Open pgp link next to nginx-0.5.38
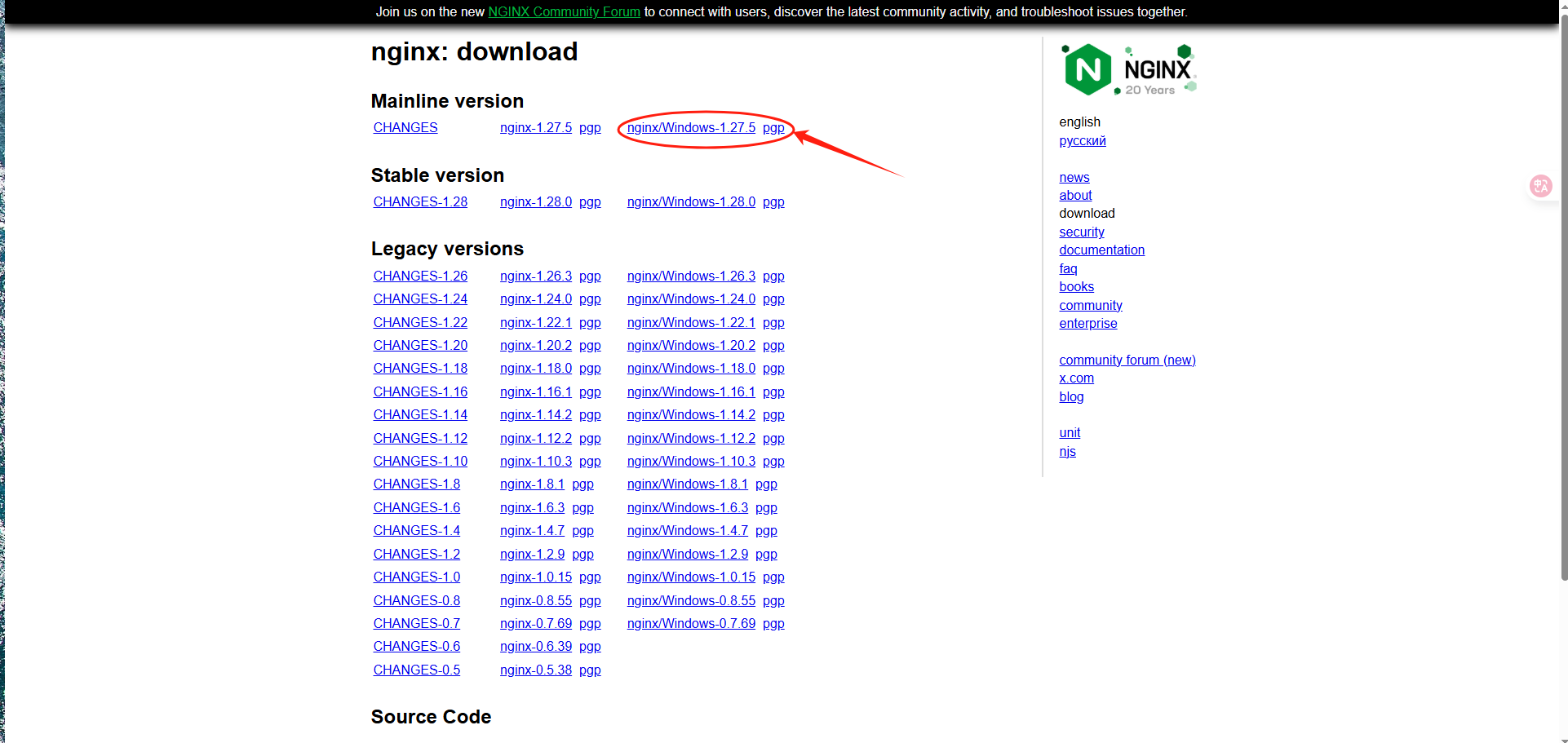1568x743 pixels. pos(590,670)
